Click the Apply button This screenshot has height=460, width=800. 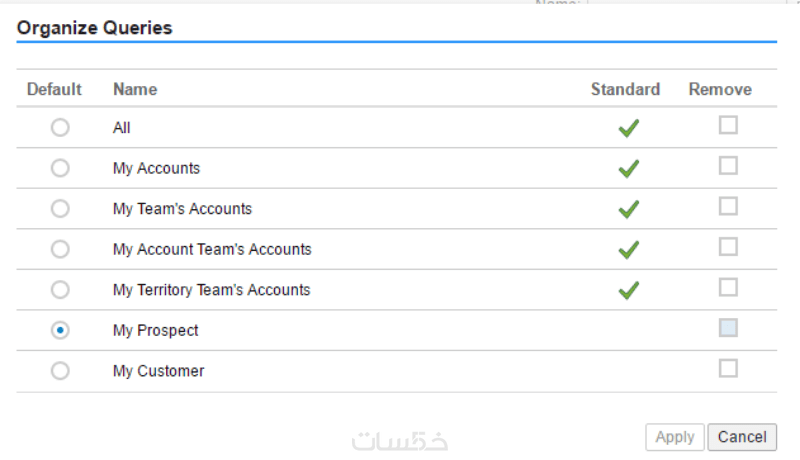pyautogui.click(x=675, y=437)
